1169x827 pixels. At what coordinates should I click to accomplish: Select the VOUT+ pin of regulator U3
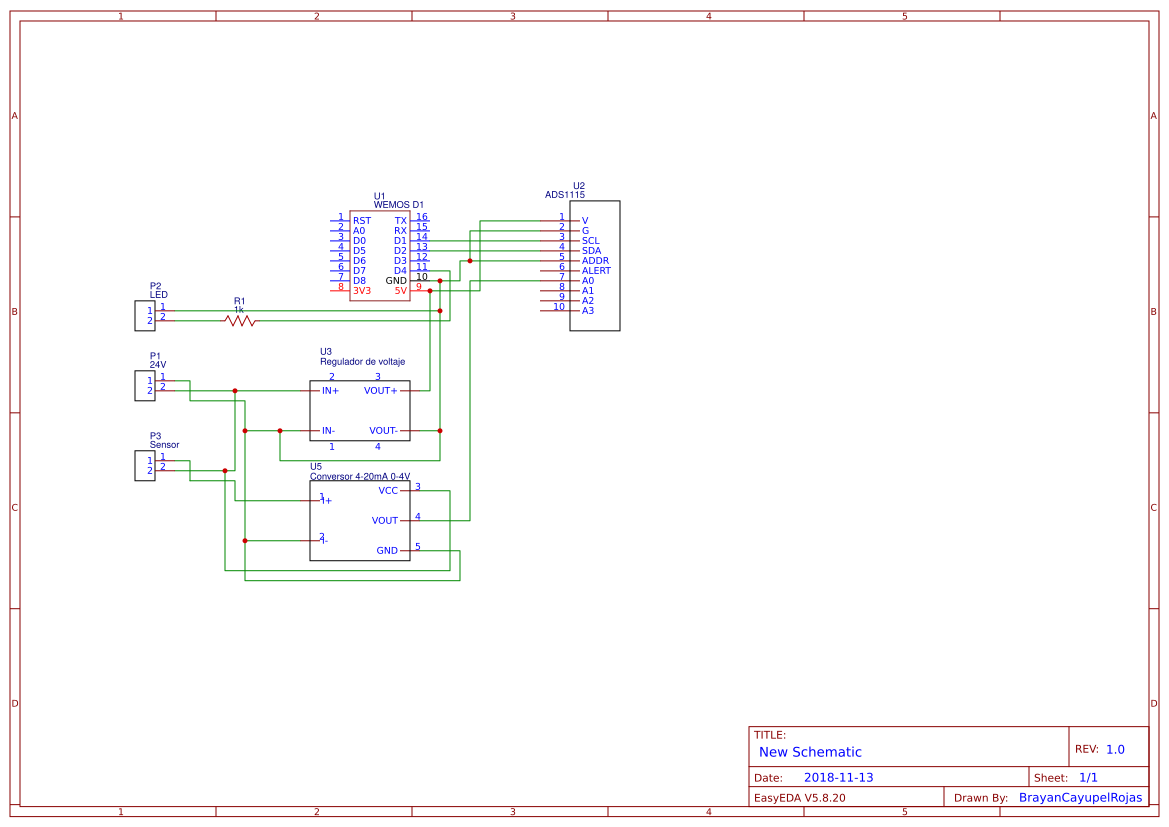pyautogui.click(x=383, y=391)
